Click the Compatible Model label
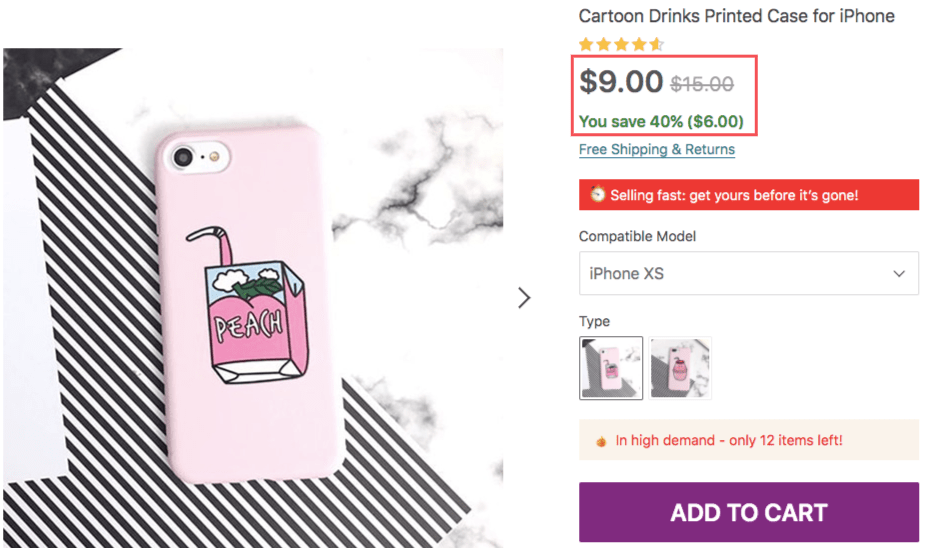 (x=637, y=237)
